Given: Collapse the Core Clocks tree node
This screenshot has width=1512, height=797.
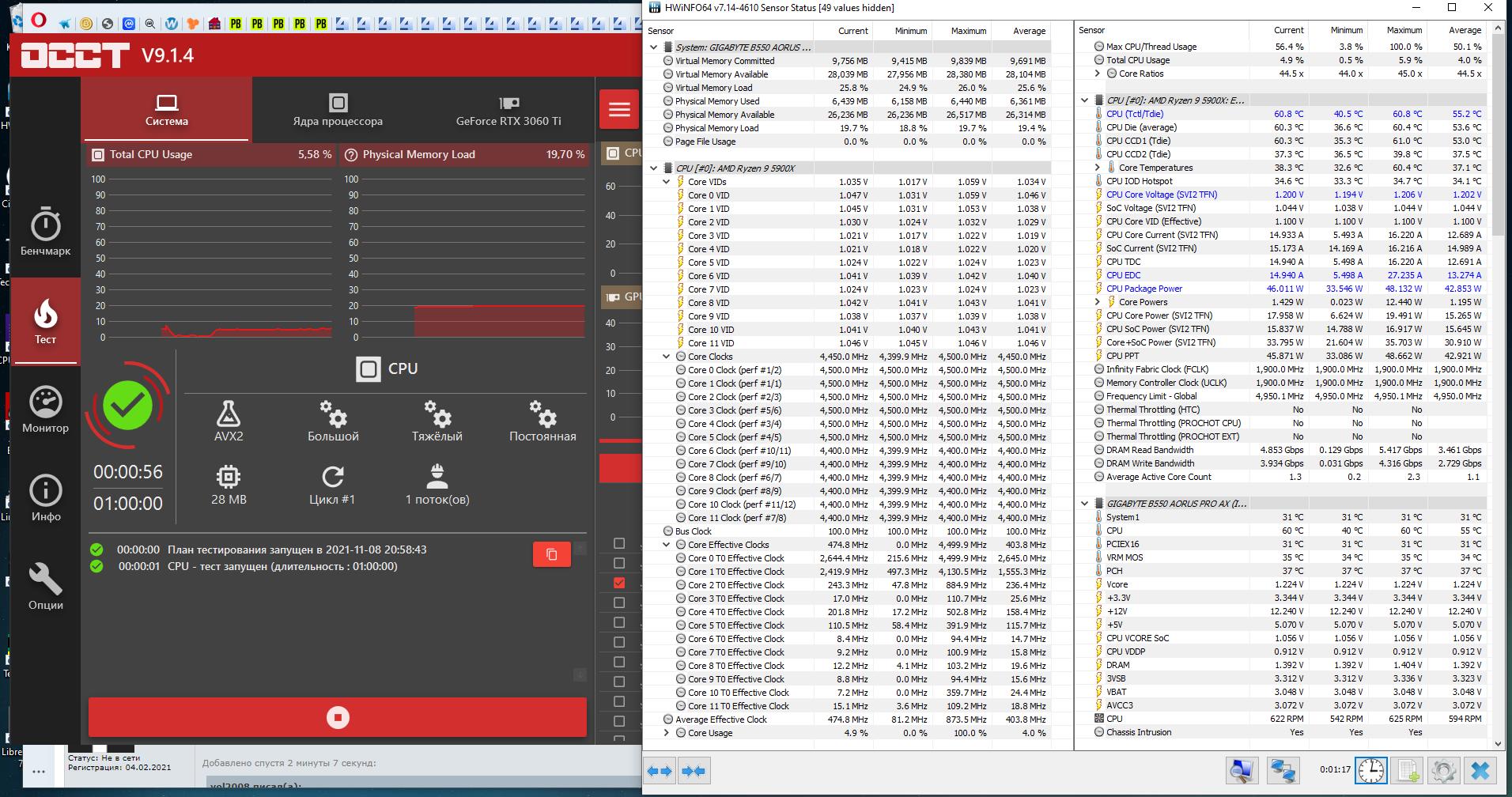Looking at the screenshot, I should [666, 357].
